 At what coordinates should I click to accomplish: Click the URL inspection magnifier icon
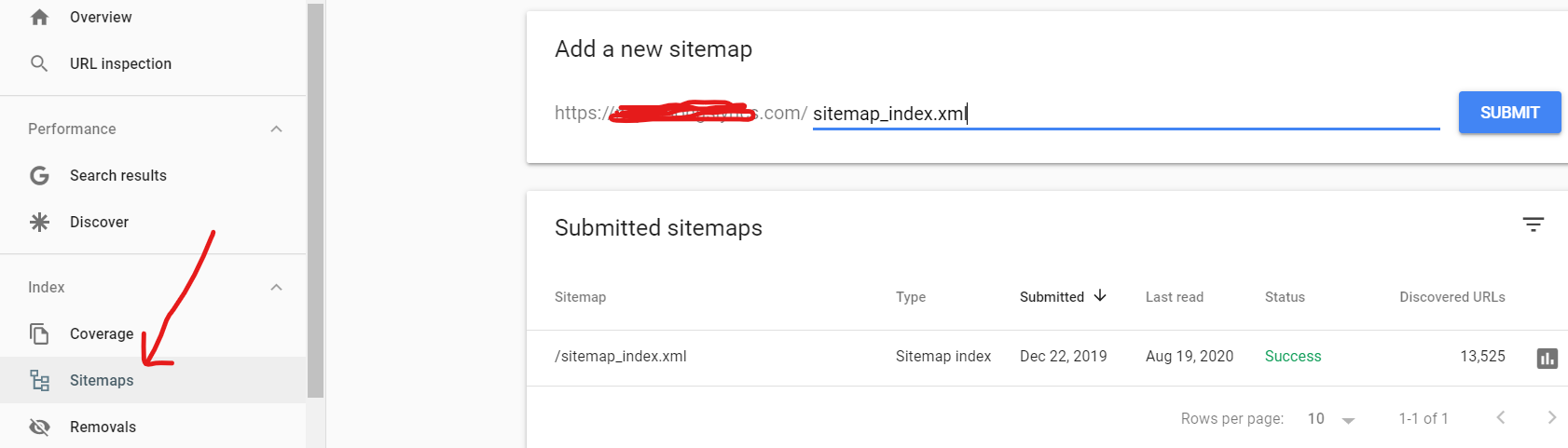pyautogui.click(x=39, y=63)
